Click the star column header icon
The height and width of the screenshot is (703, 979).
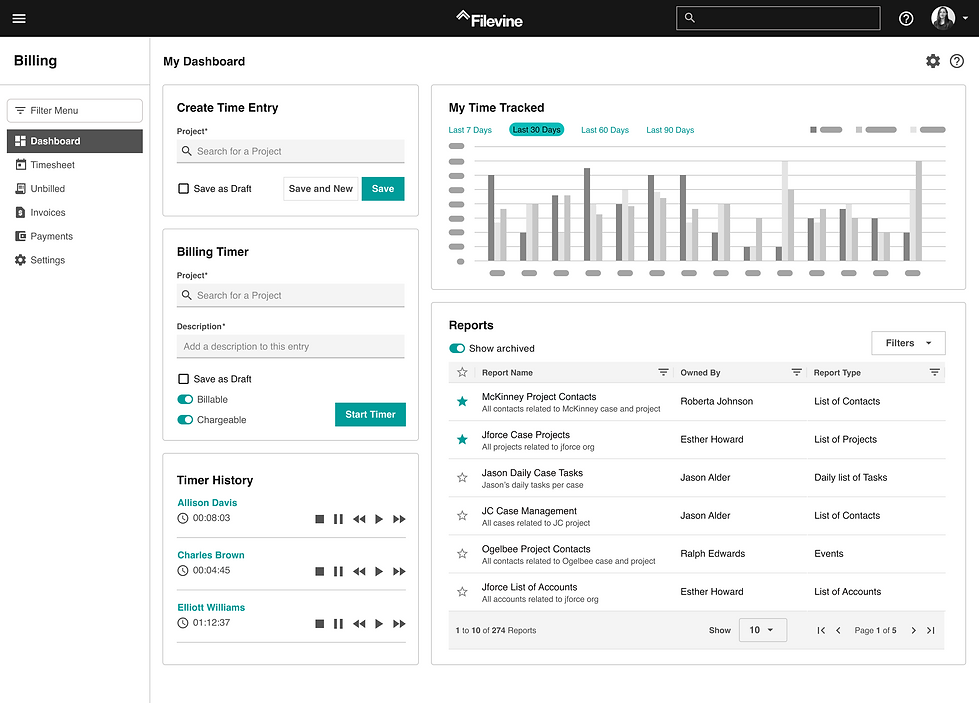point(462,372)
